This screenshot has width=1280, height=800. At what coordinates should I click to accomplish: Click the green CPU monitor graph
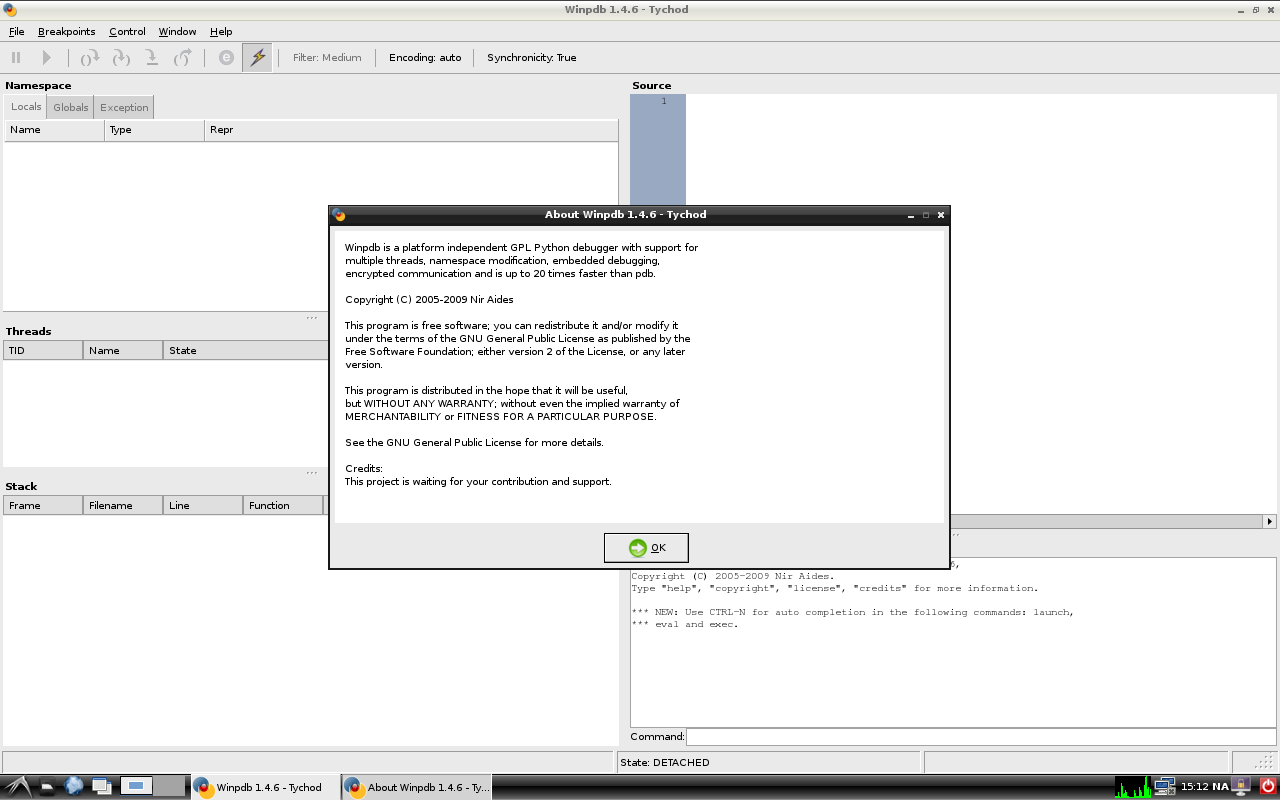(x=1133, y=787)
